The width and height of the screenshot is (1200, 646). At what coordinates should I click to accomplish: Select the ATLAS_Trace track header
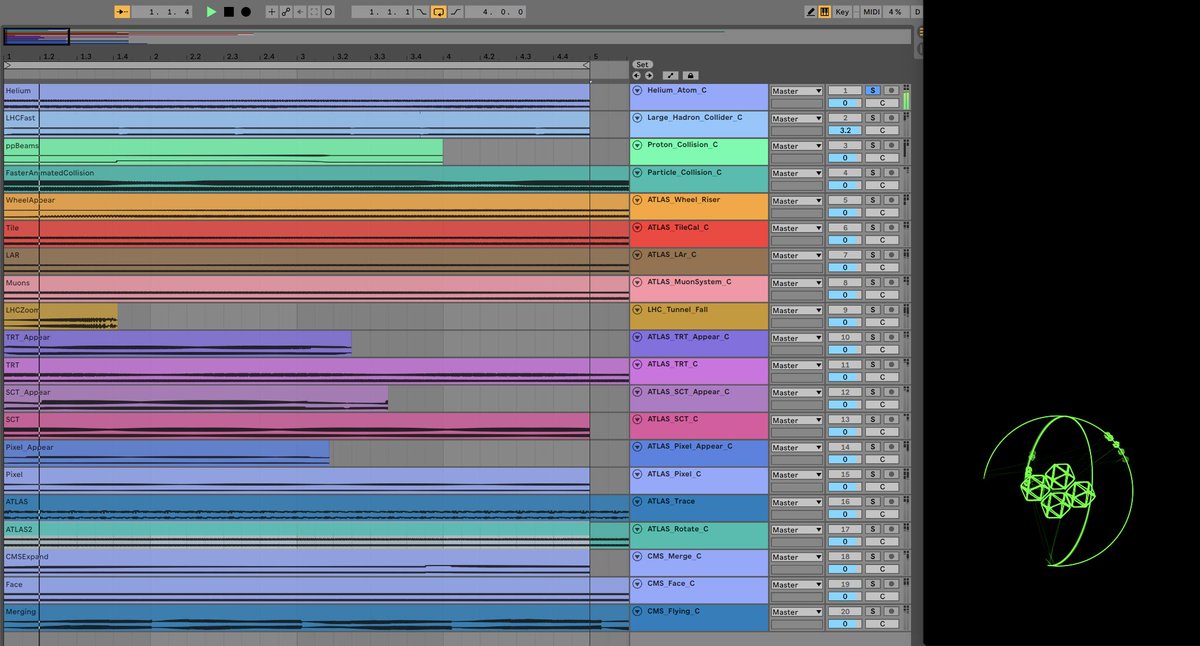coord(698,508)
